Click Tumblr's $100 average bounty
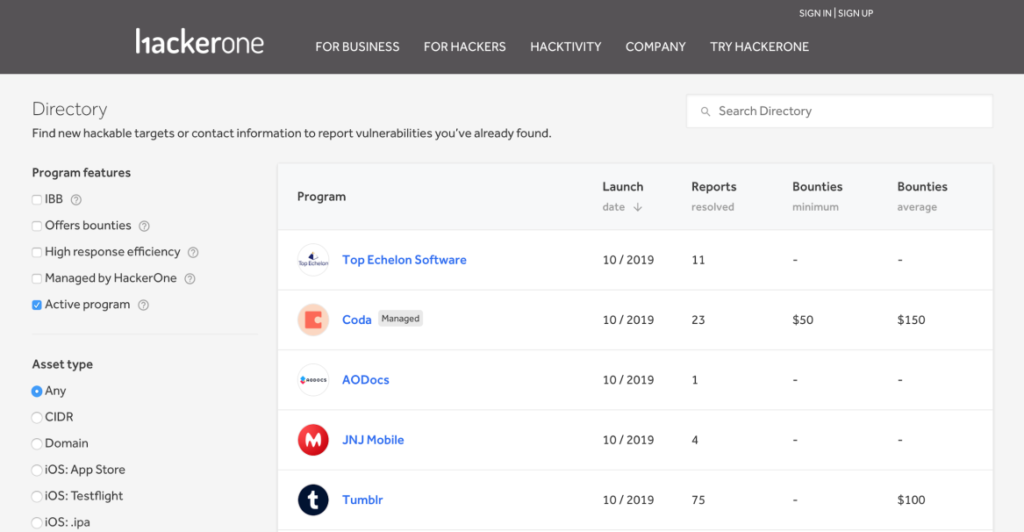1024x532 pixels. pyautogui.click(x=911, y=500)
